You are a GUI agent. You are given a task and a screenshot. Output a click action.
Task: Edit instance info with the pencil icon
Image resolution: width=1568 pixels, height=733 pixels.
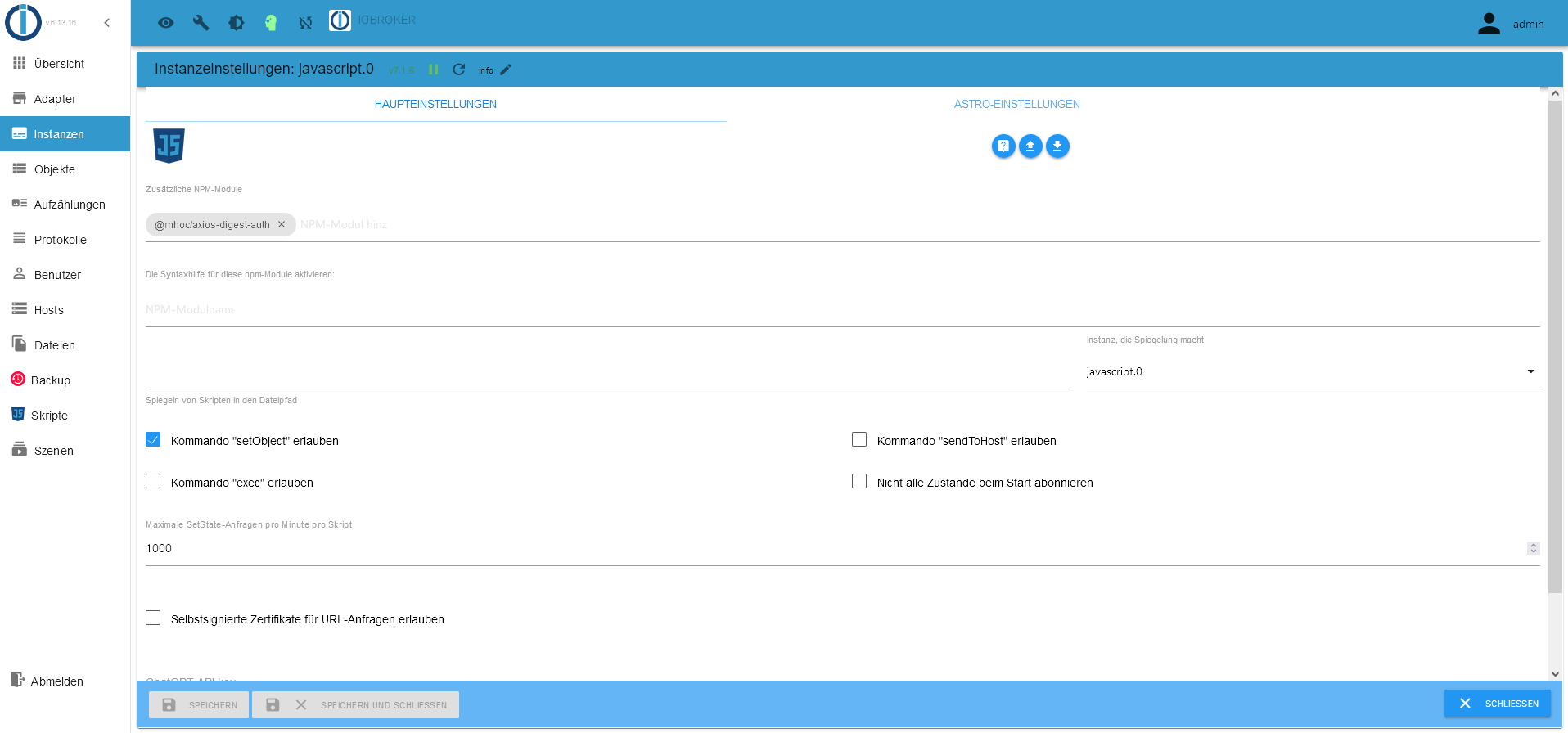point(506,70)
